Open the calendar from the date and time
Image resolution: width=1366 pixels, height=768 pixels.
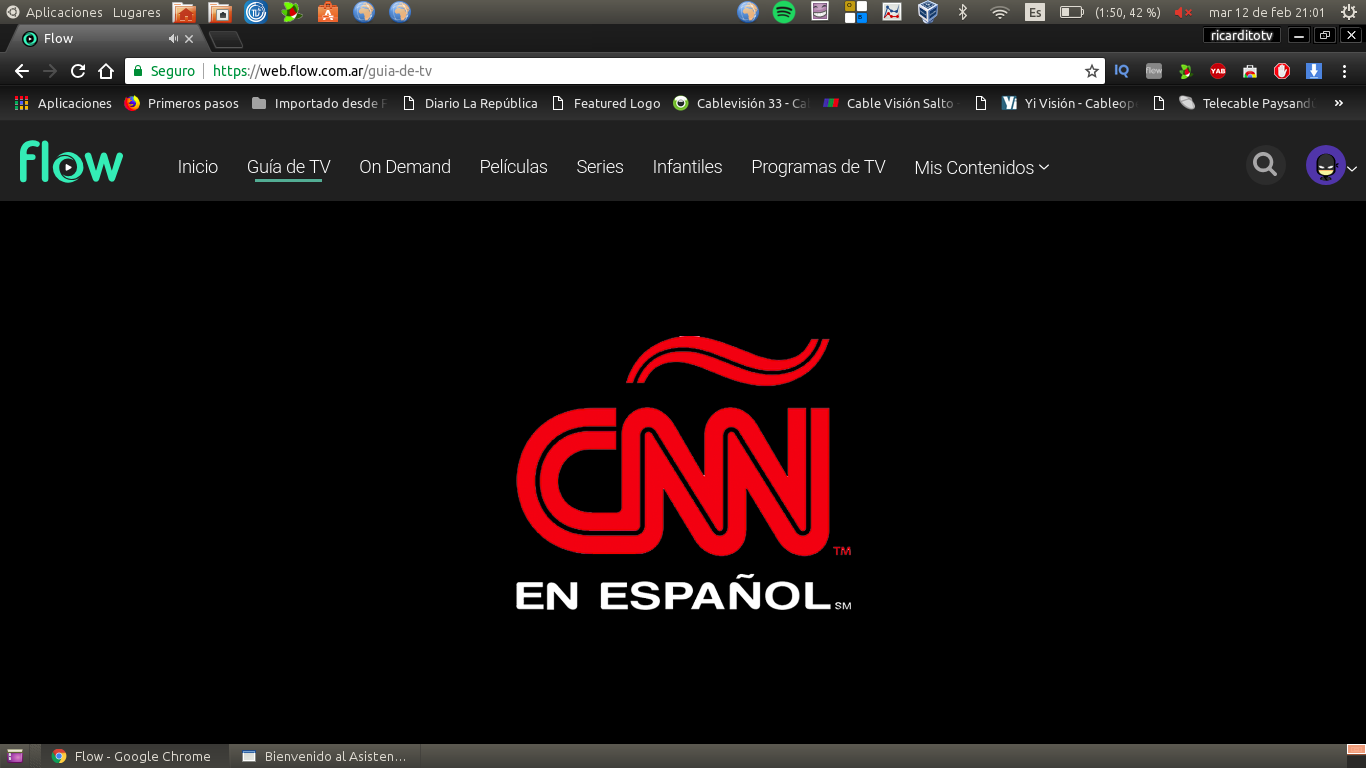tap(1267, 12)
